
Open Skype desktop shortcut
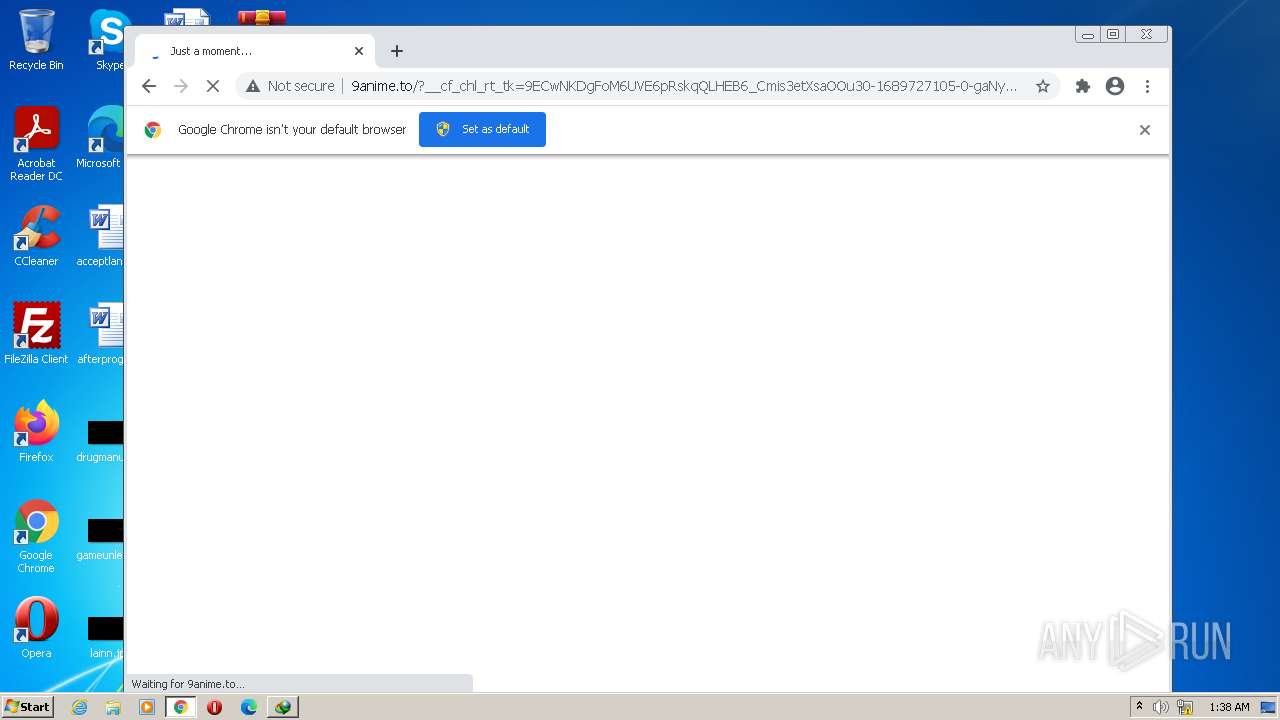(108, 40)
